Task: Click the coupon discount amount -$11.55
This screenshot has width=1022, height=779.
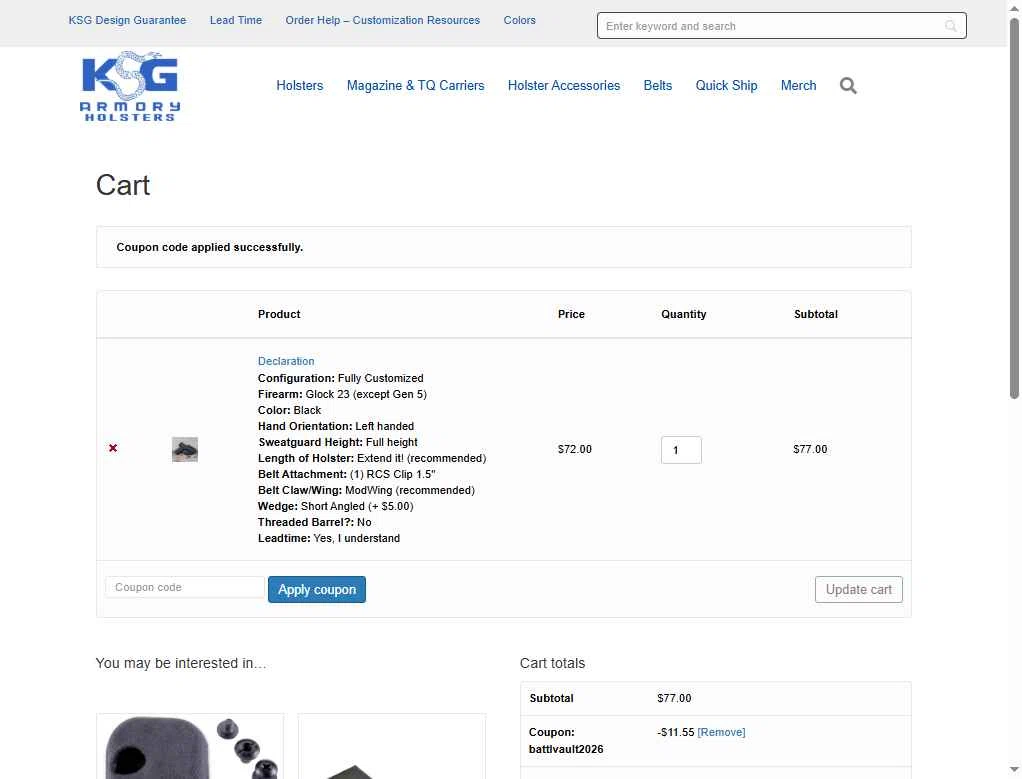Action: (x=676, y=732)
